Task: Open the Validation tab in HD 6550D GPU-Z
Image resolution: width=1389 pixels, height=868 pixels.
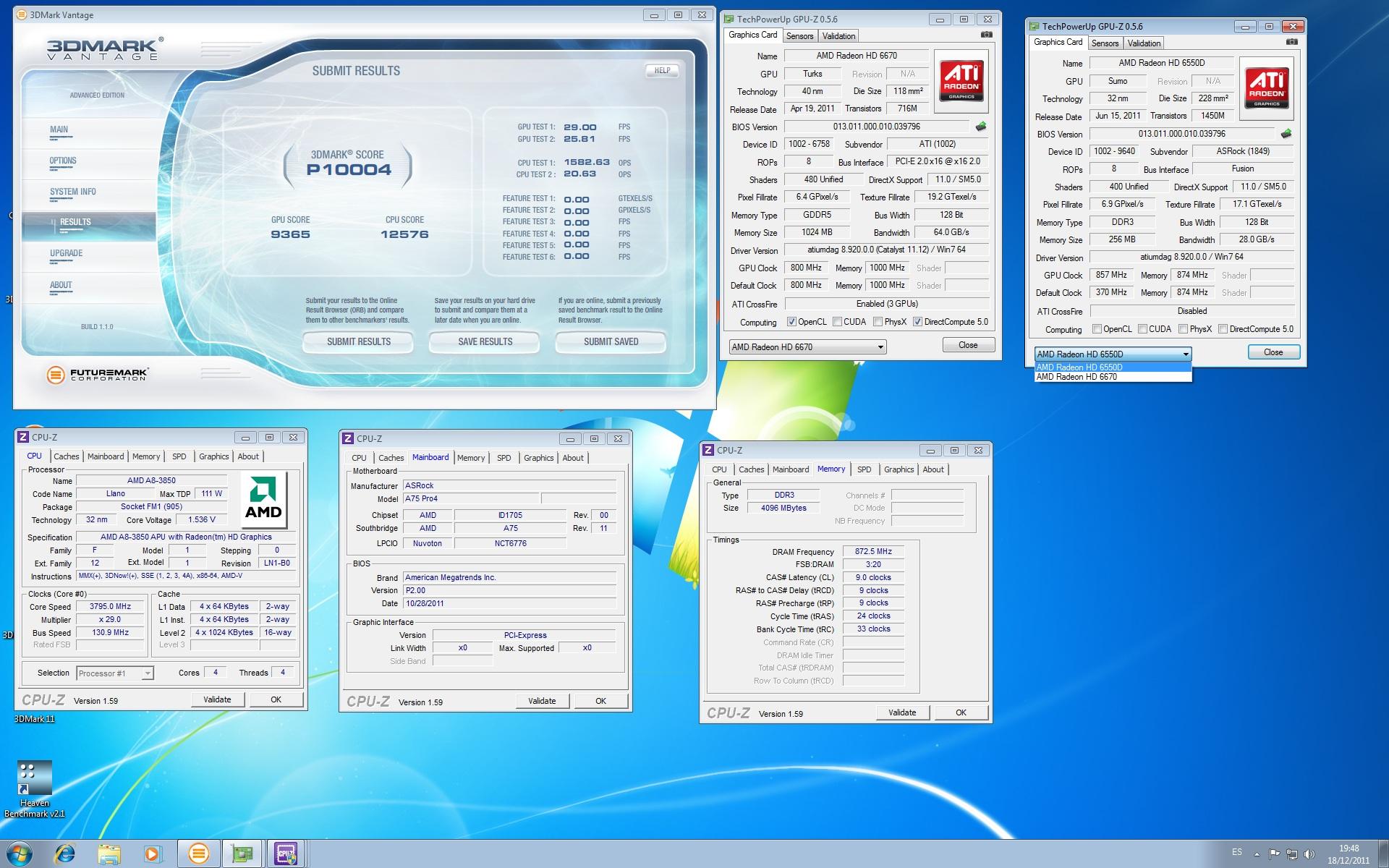Action: 1144,43
